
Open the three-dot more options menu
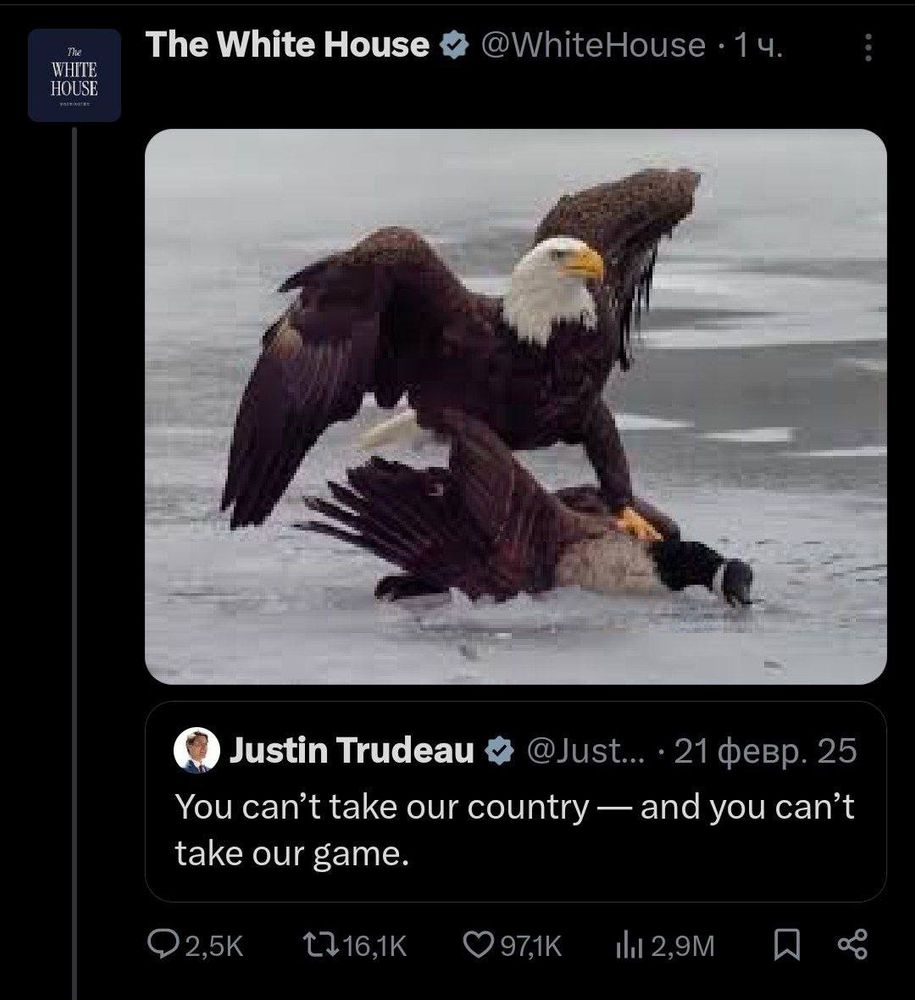868,47
